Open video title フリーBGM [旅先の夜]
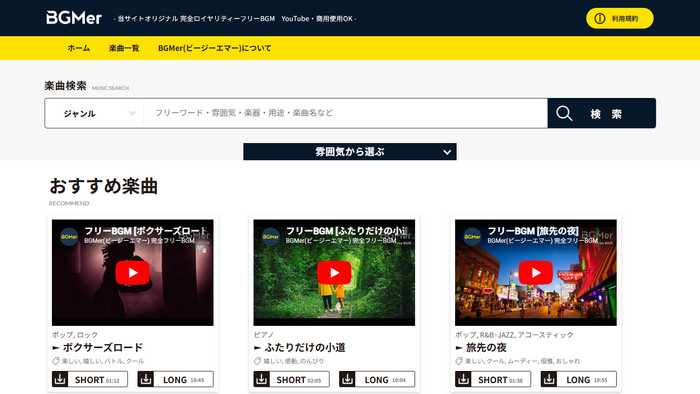Viewport: 700px width, 394px height. click(533, 231)
